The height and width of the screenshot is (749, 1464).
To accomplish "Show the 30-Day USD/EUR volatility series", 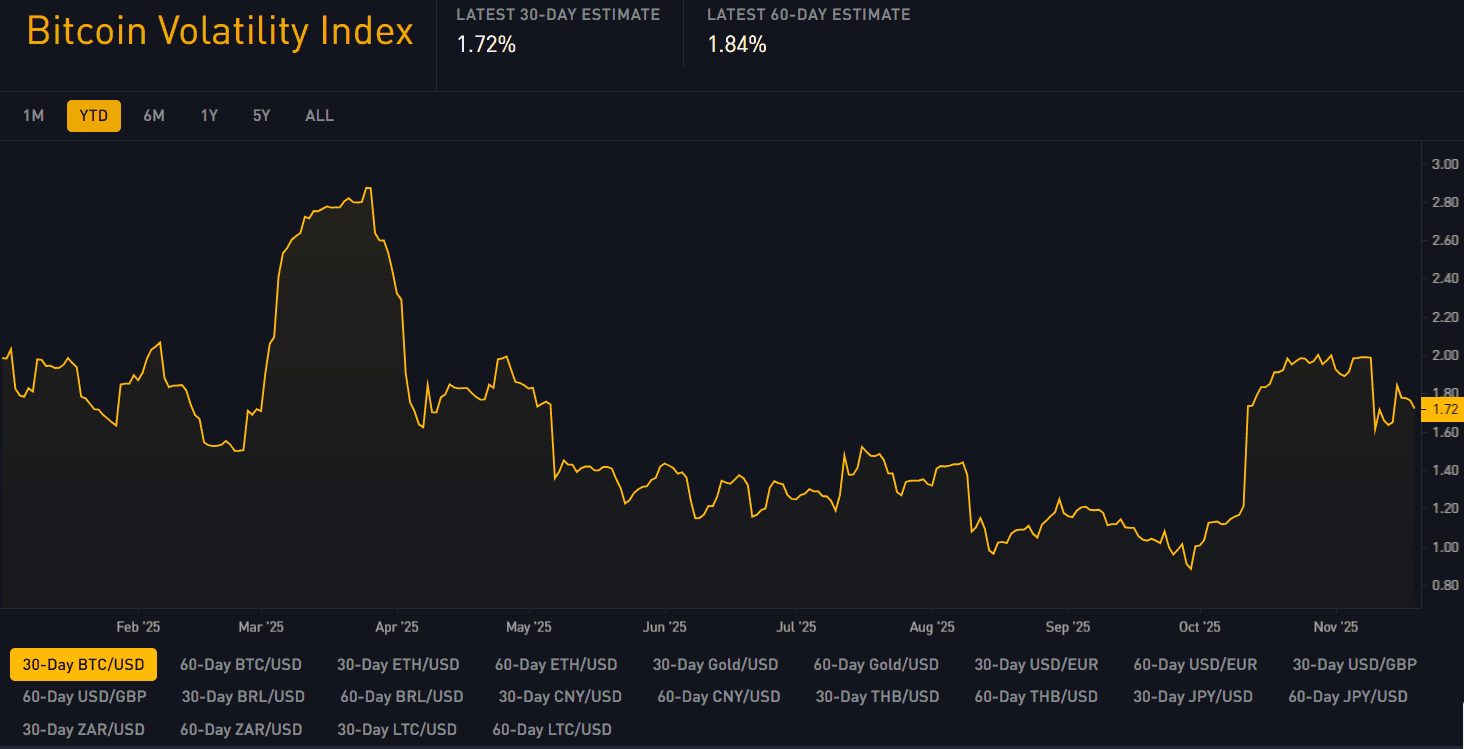I will pos(1036,663).
